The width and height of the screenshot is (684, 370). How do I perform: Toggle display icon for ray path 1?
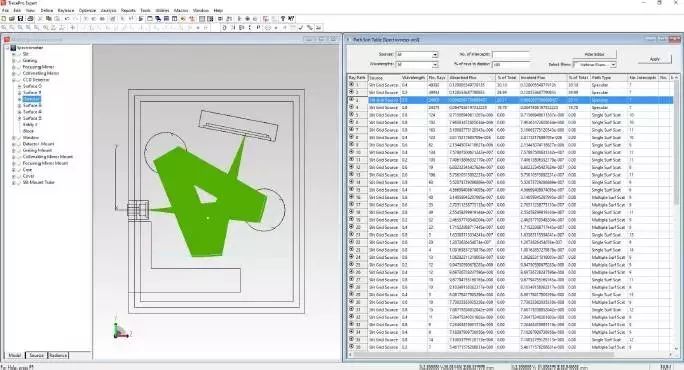[351, 85]
